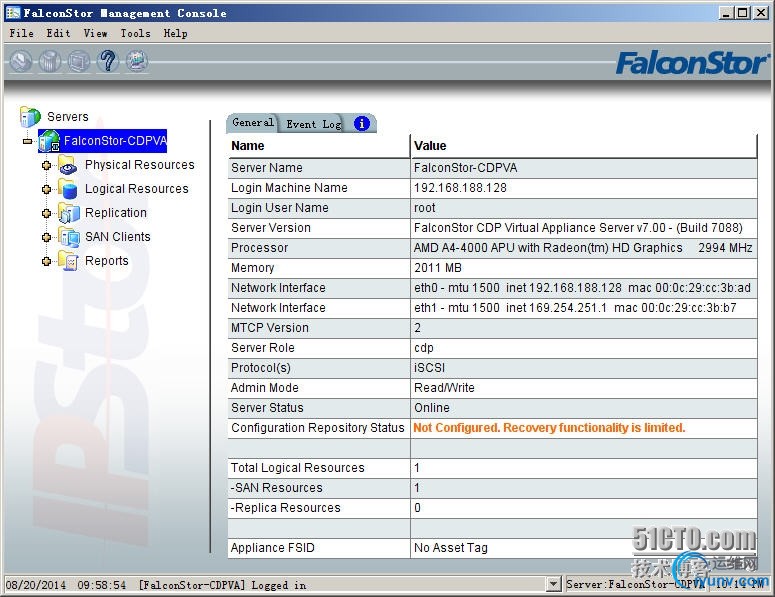Select FalconStor-CDPVA in the tree

115,141
